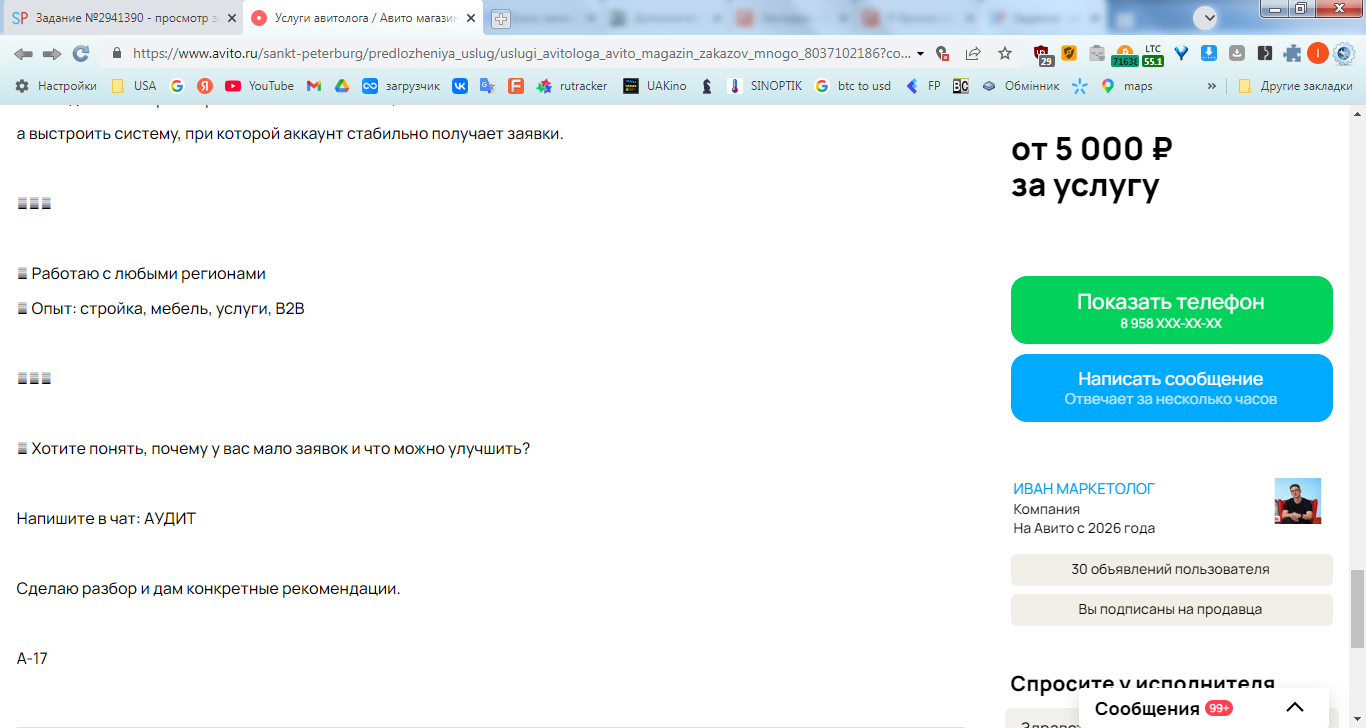Expand the address bar dropdown arrow
1366x728 pixels.
[920, 54]
